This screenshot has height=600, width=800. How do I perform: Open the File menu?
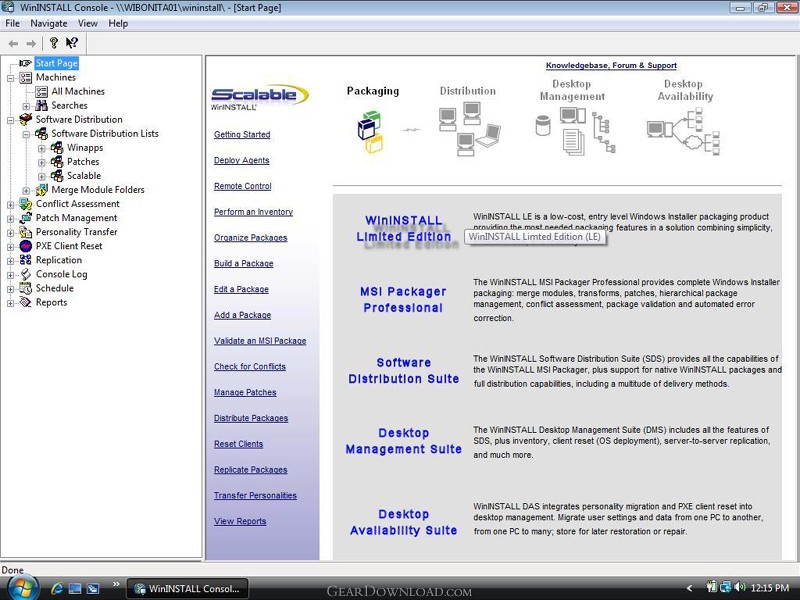(x=12, y=23)
